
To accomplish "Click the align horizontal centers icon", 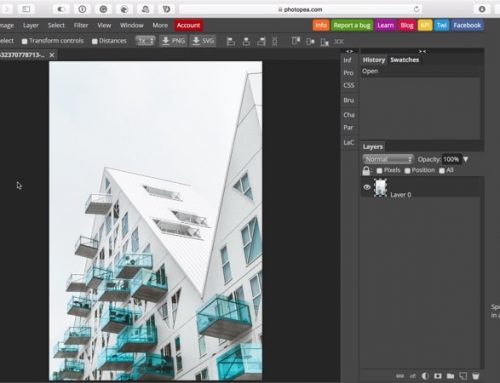I will tap(246, 42).
